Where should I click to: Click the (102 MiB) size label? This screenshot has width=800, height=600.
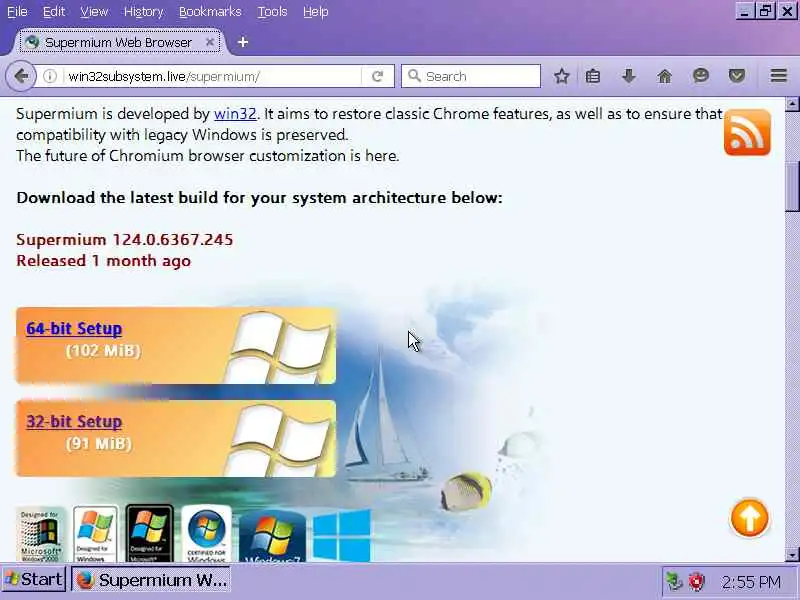[104, 351]
